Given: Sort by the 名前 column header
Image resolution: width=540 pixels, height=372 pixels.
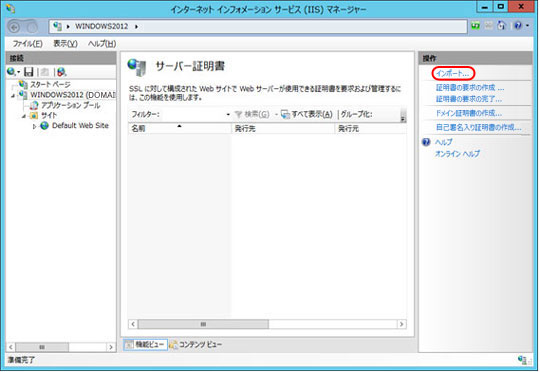Looking at the screenshot, I should [x=180, y=128].
